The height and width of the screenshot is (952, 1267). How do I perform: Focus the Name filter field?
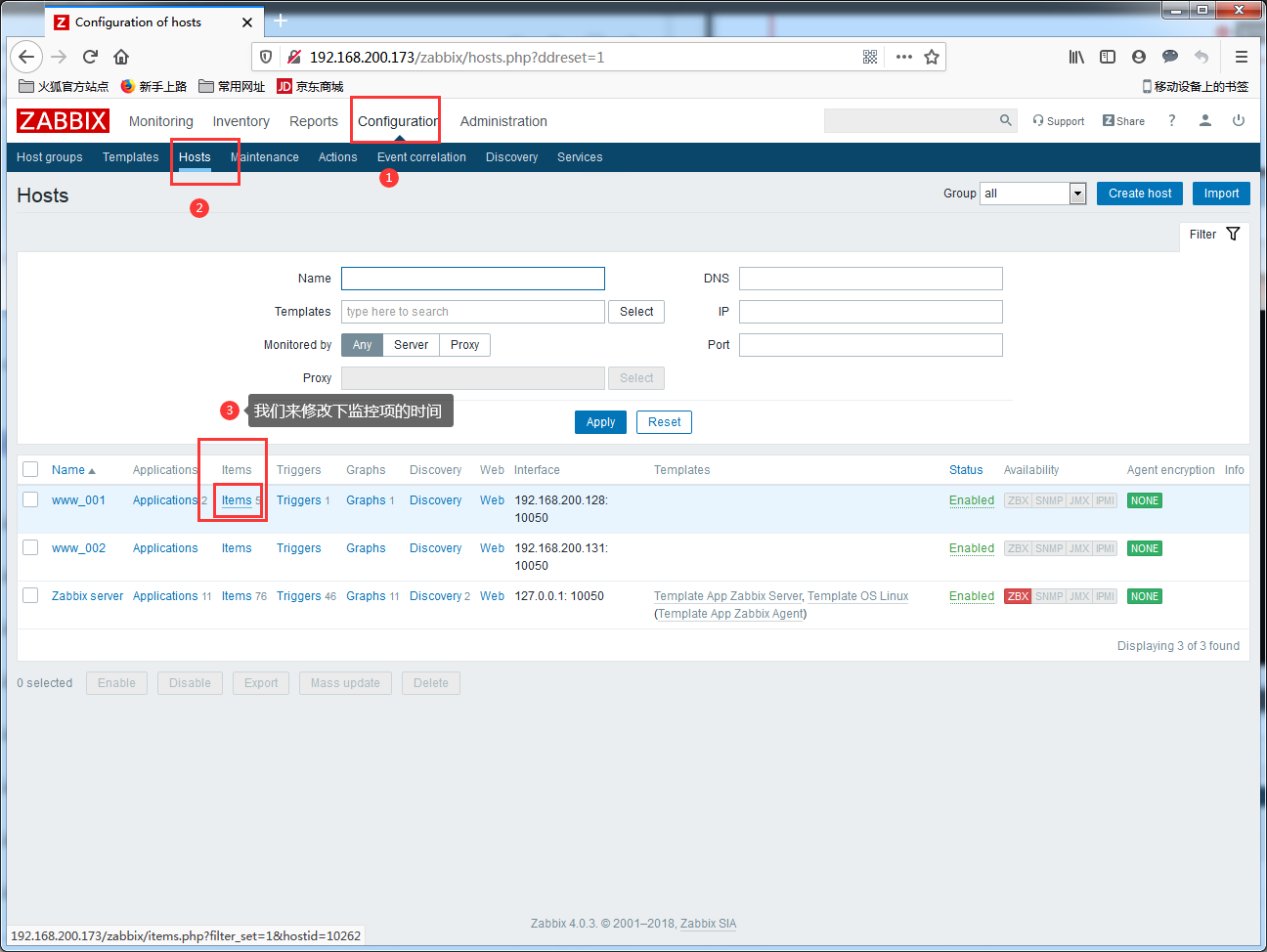(x=473, y=279)
